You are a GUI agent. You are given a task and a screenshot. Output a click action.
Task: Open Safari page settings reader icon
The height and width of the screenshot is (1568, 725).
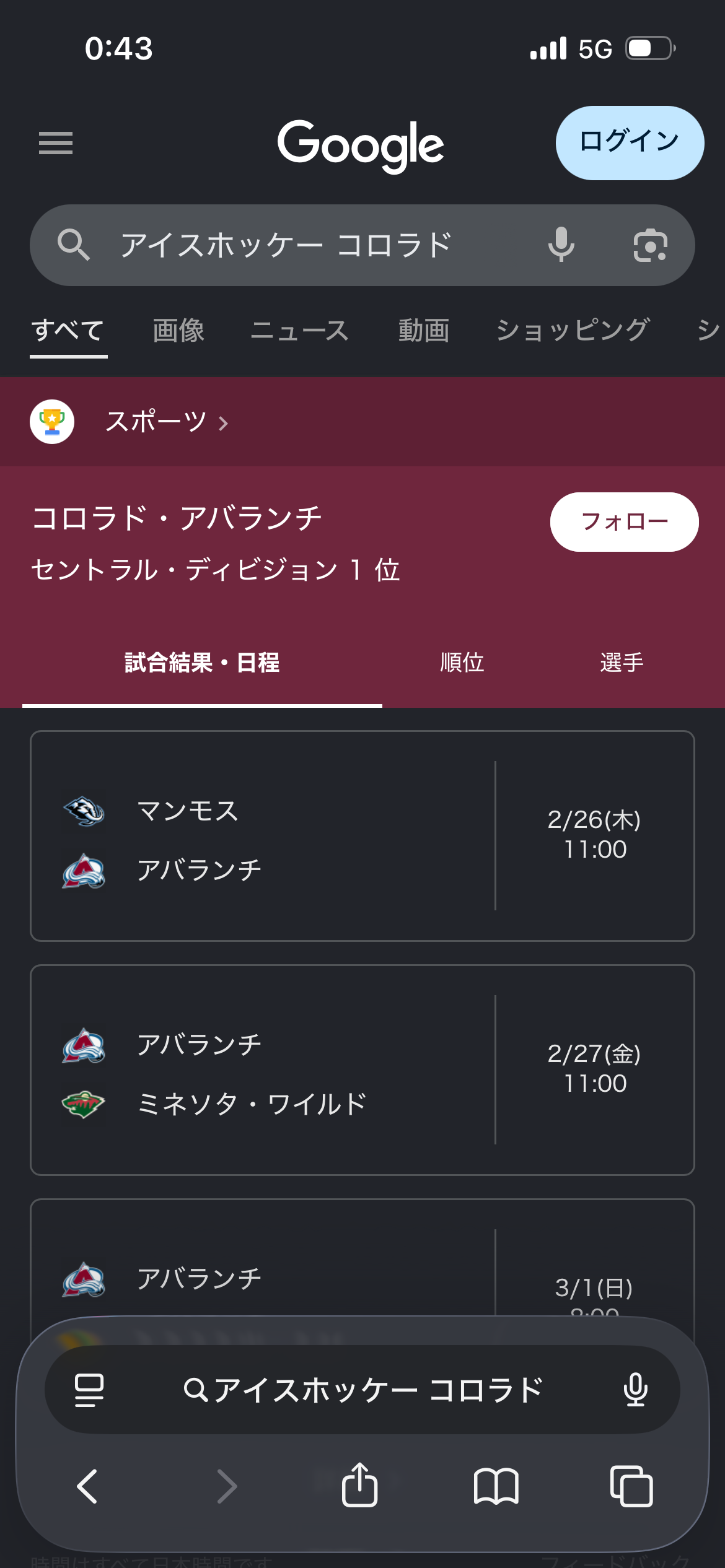click(x=89, y=1390)
